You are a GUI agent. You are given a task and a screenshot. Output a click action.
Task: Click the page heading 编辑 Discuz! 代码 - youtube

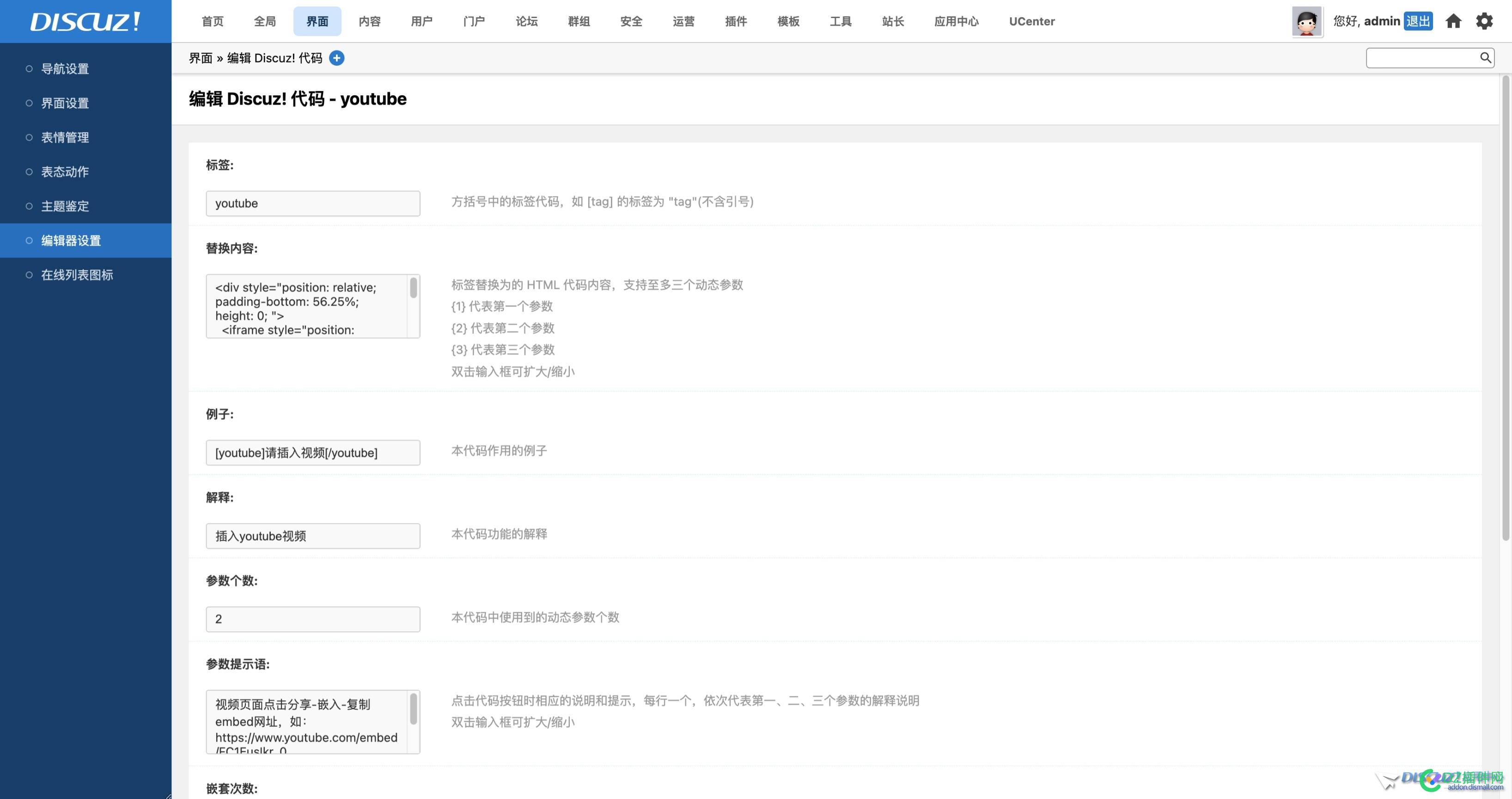pyautogui.click(x=298, y=98)
